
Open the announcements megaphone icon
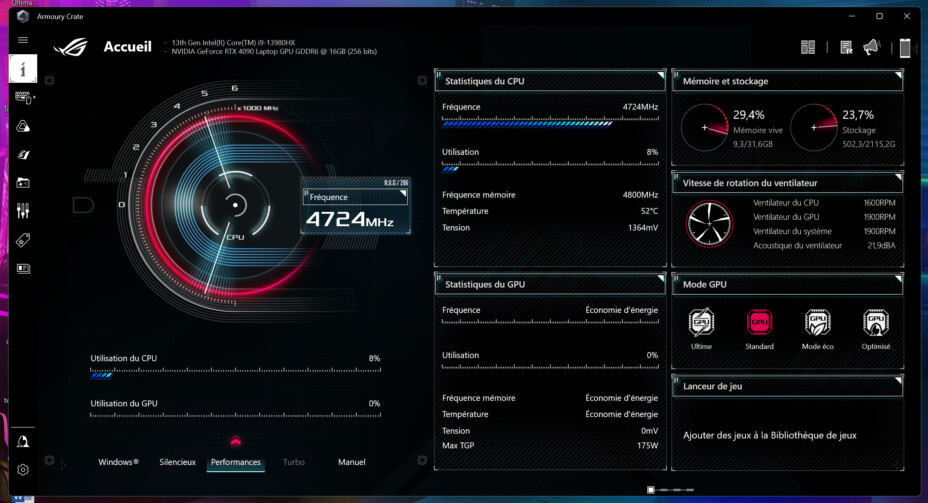coord(872,47)
